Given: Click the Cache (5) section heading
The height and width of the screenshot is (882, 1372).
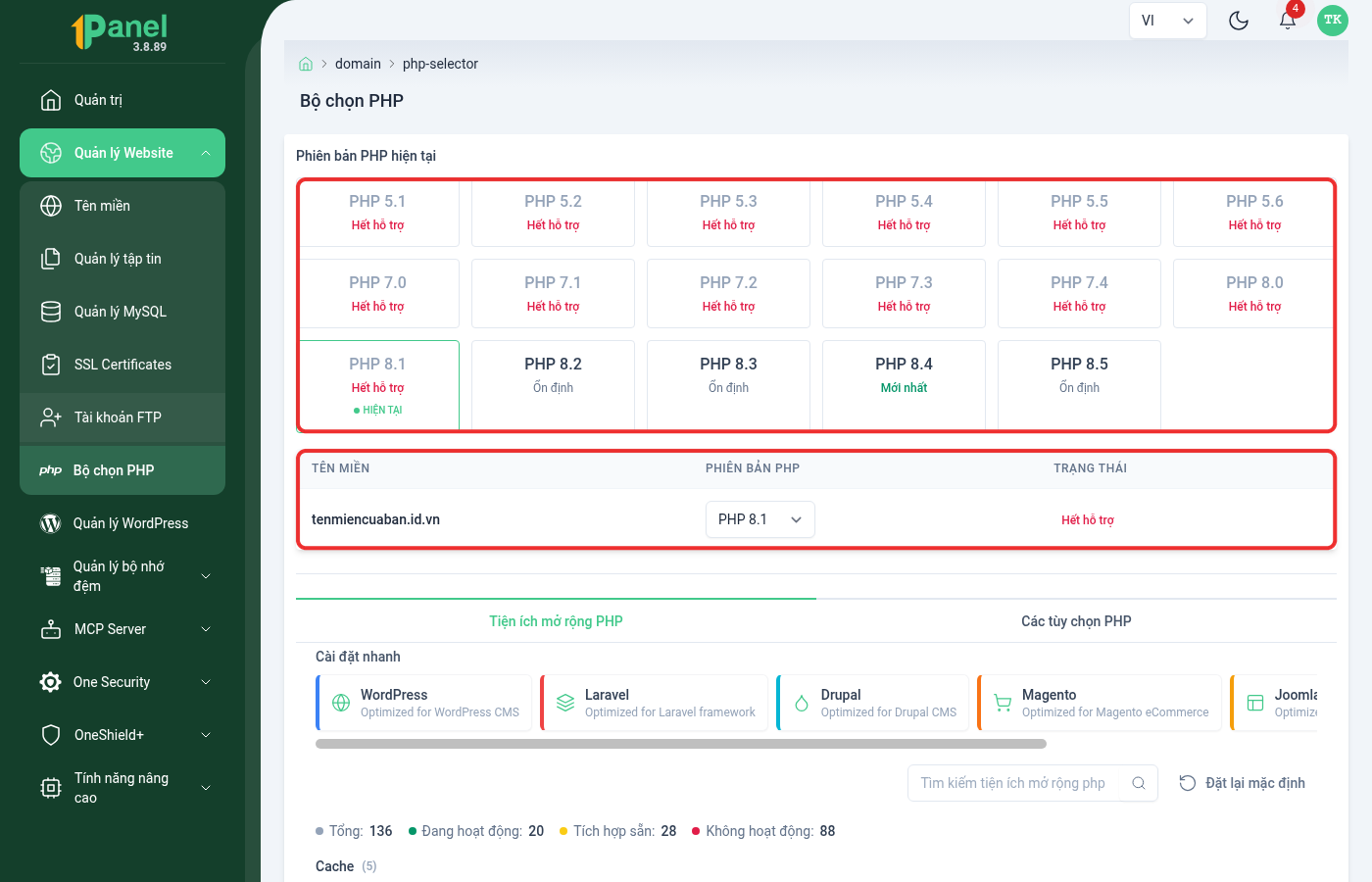Looking at the screenshot, I should tap(346, 866).
